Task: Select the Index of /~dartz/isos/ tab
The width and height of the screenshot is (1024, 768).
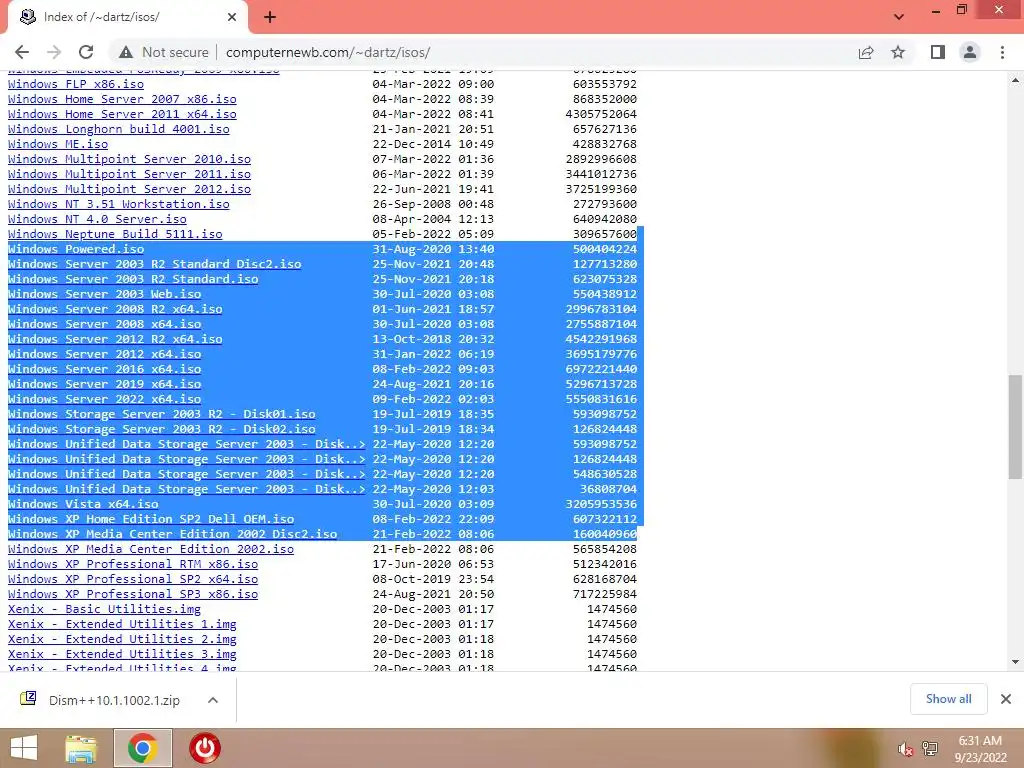Action: click(127, 17)
